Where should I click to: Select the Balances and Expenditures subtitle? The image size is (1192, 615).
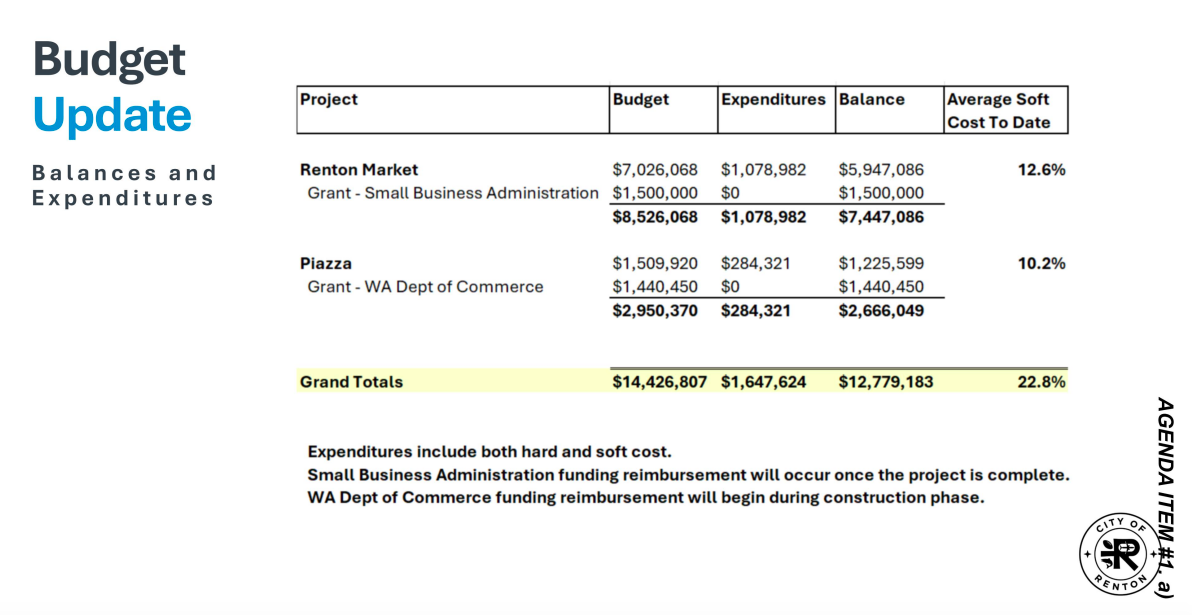pyautogui.click(x=124, y=185)
